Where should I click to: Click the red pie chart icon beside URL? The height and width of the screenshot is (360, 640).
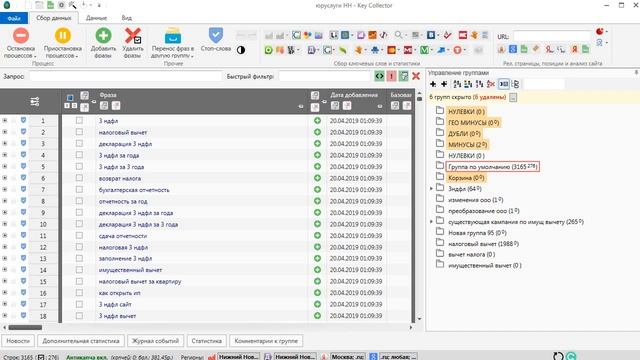coord(599,31)
